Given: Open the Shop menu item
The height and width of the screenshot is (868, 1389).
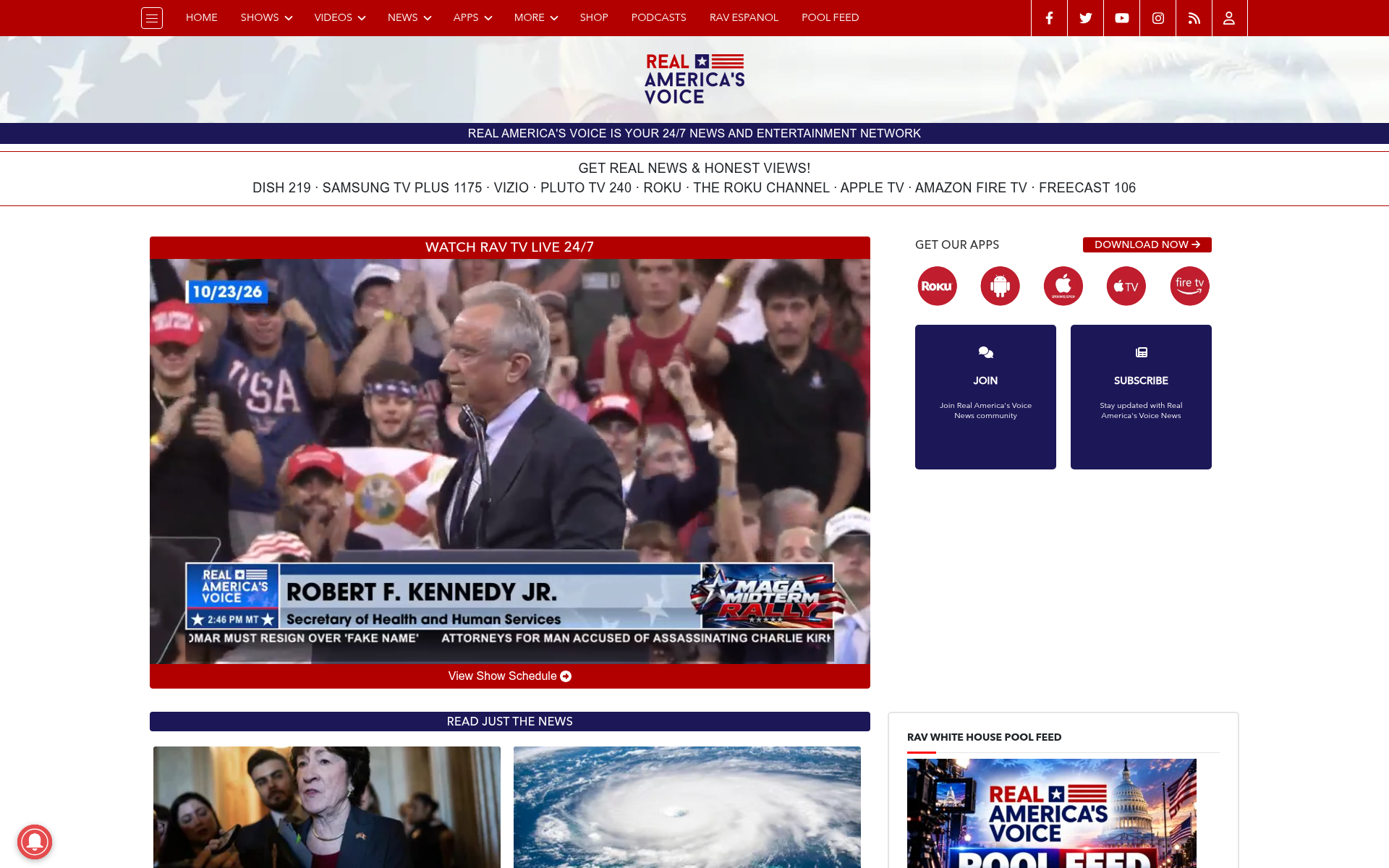Looking at the screenshot, I should tap(594, 17).
